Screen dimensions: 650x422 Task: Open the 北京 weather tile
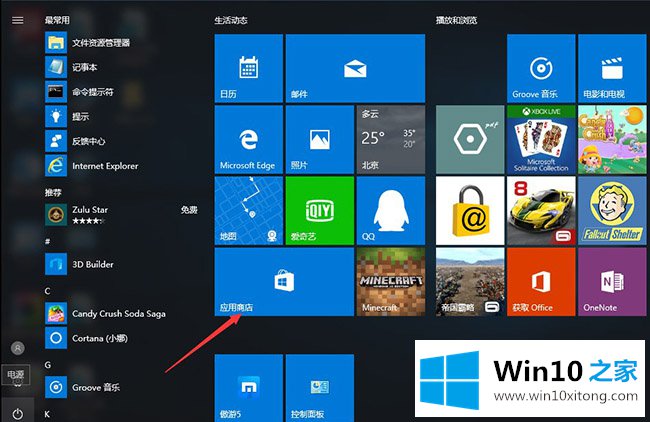(391, 139)
